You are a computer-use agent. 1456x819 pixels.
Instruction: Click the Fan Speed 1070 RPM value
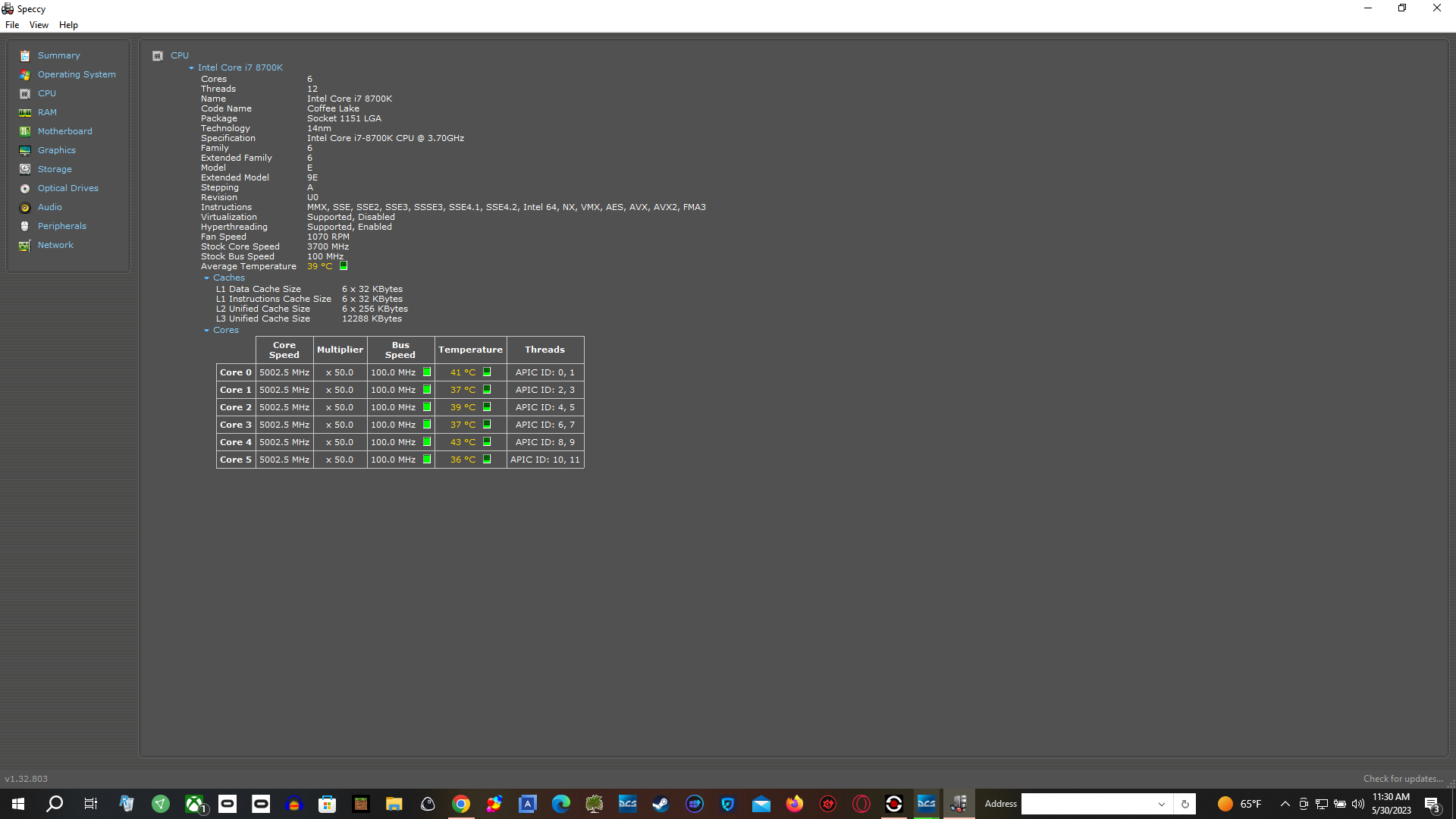point(328,237)
